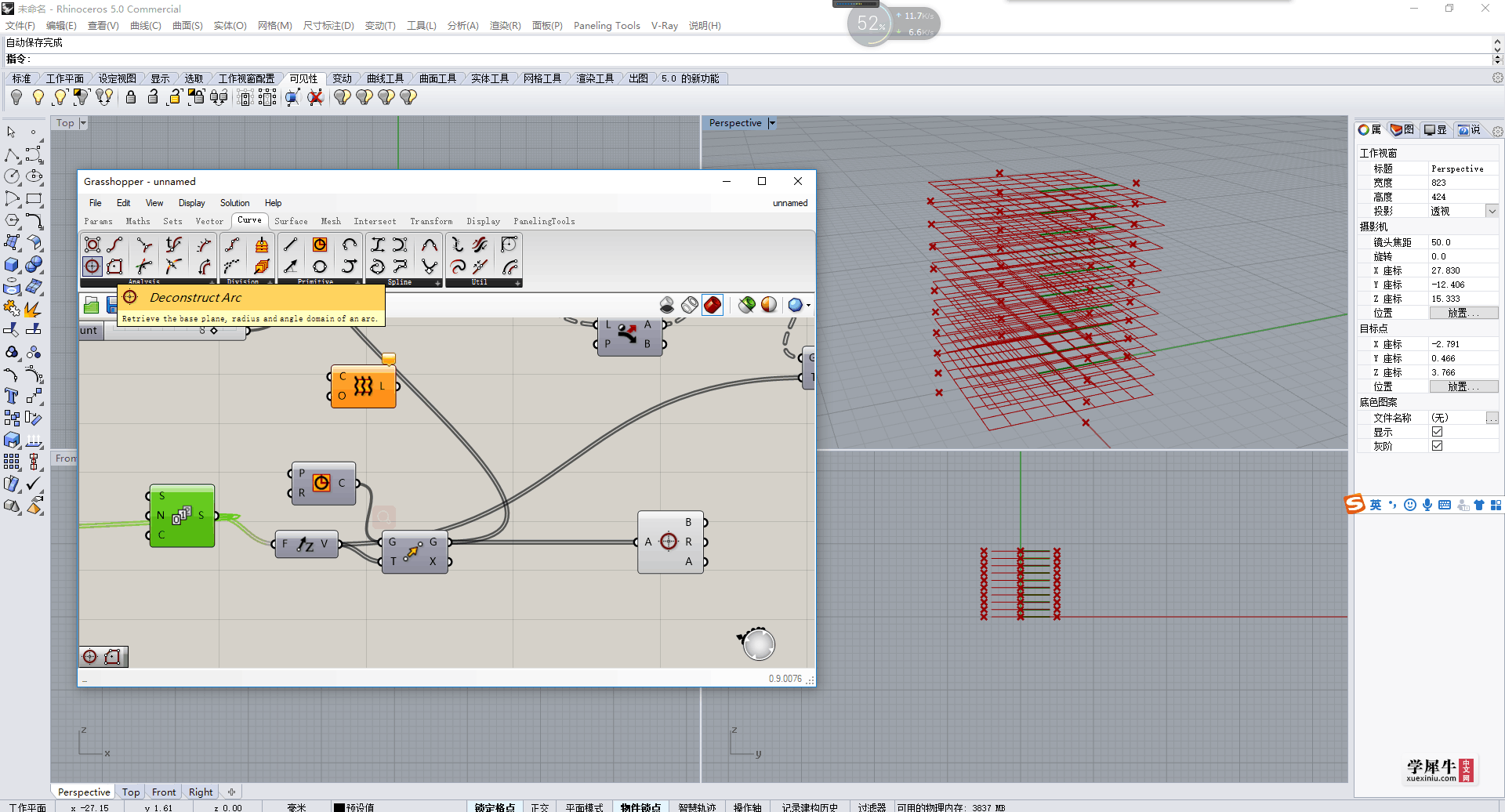Screen dimensions: 1505x812
Task: Click the Hide Objects dark bulb icon
Action: (x=16, y=97)
